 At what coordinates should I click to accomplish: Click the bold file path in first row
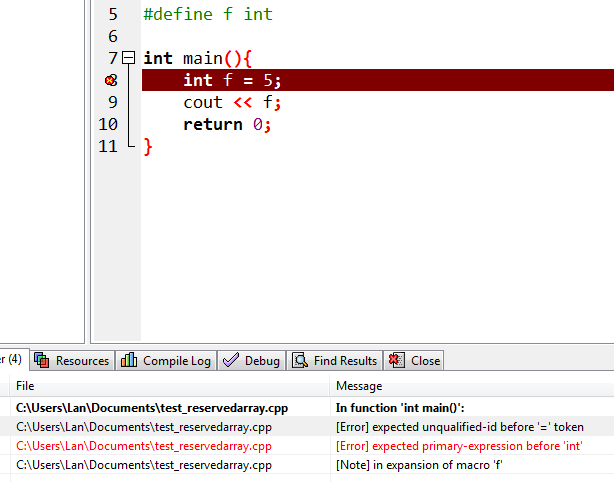pos(152,408)
